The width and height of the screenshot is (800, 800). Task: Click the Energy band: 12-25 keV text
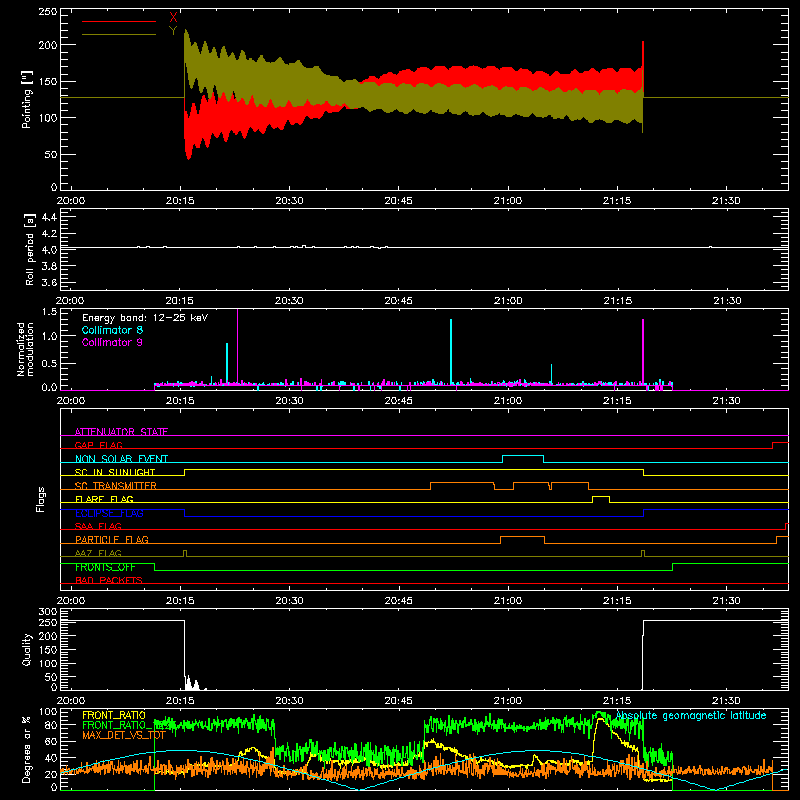click(x=145, y=318)
